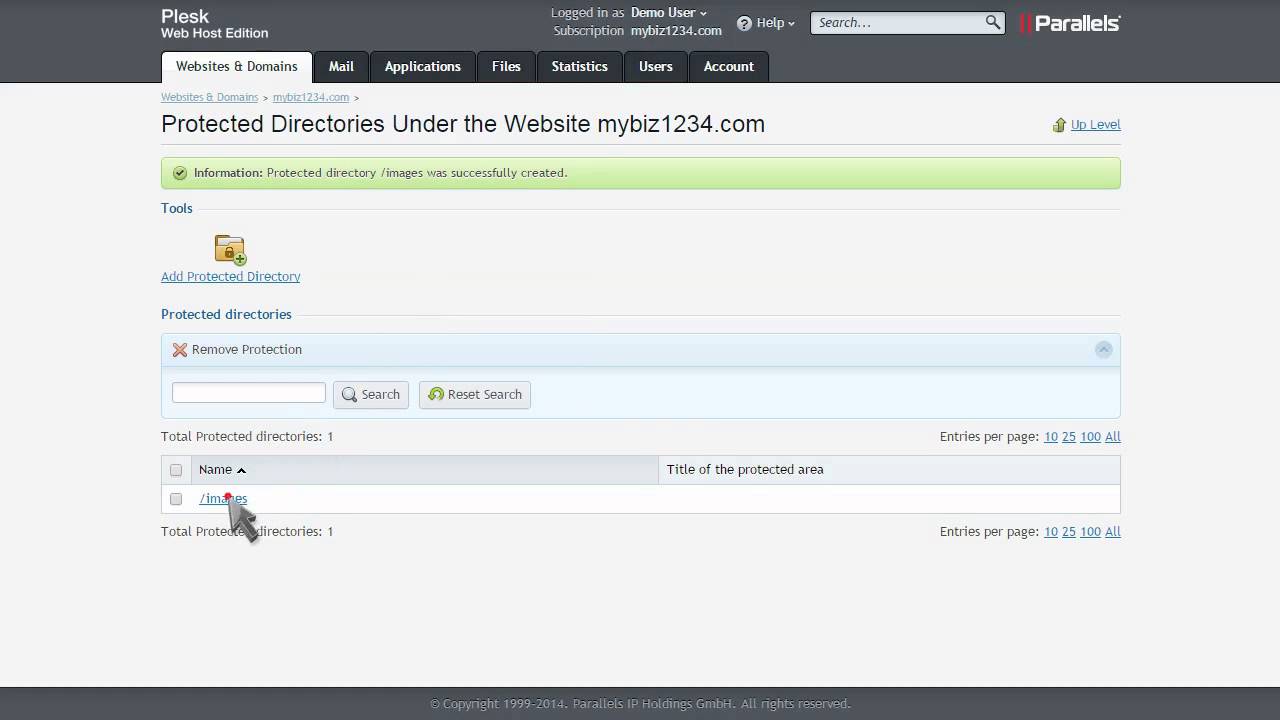Set lower entries per page to 25

point(1069,532)
